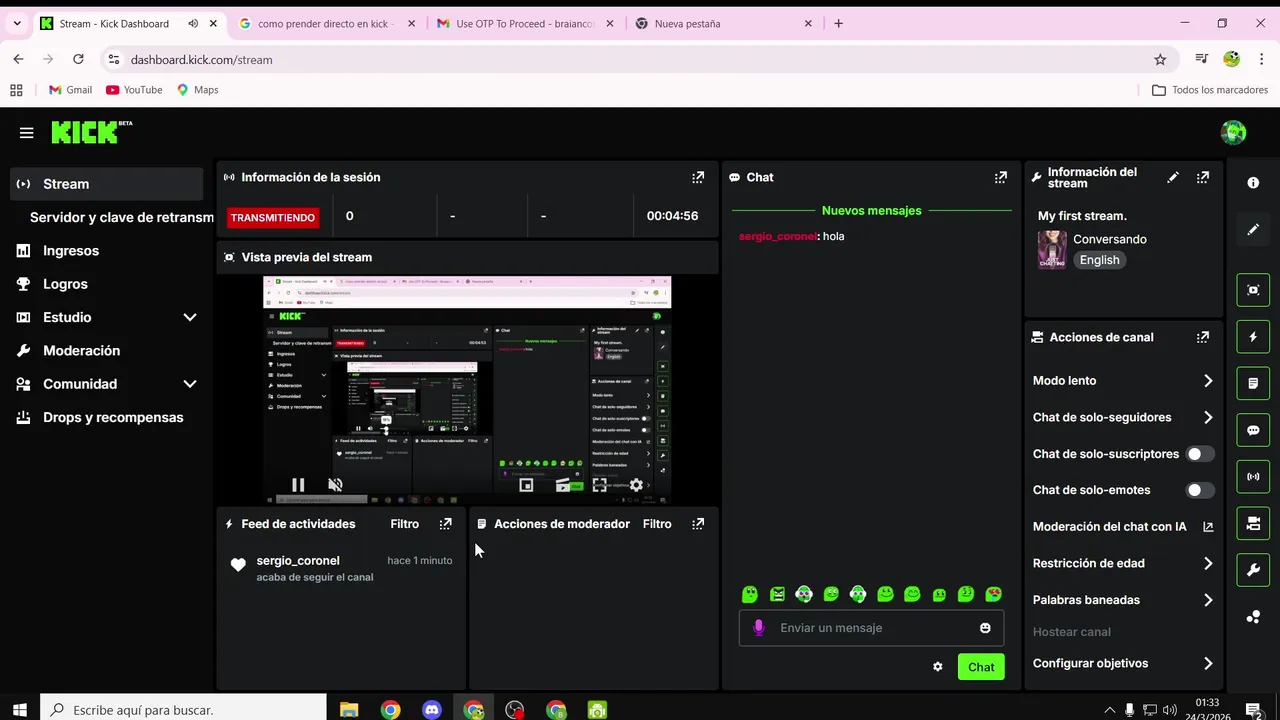Select Stream in the left sidebar
Image resolution: width=1280 pixels, height=720 pixels.
pos(107,184)
